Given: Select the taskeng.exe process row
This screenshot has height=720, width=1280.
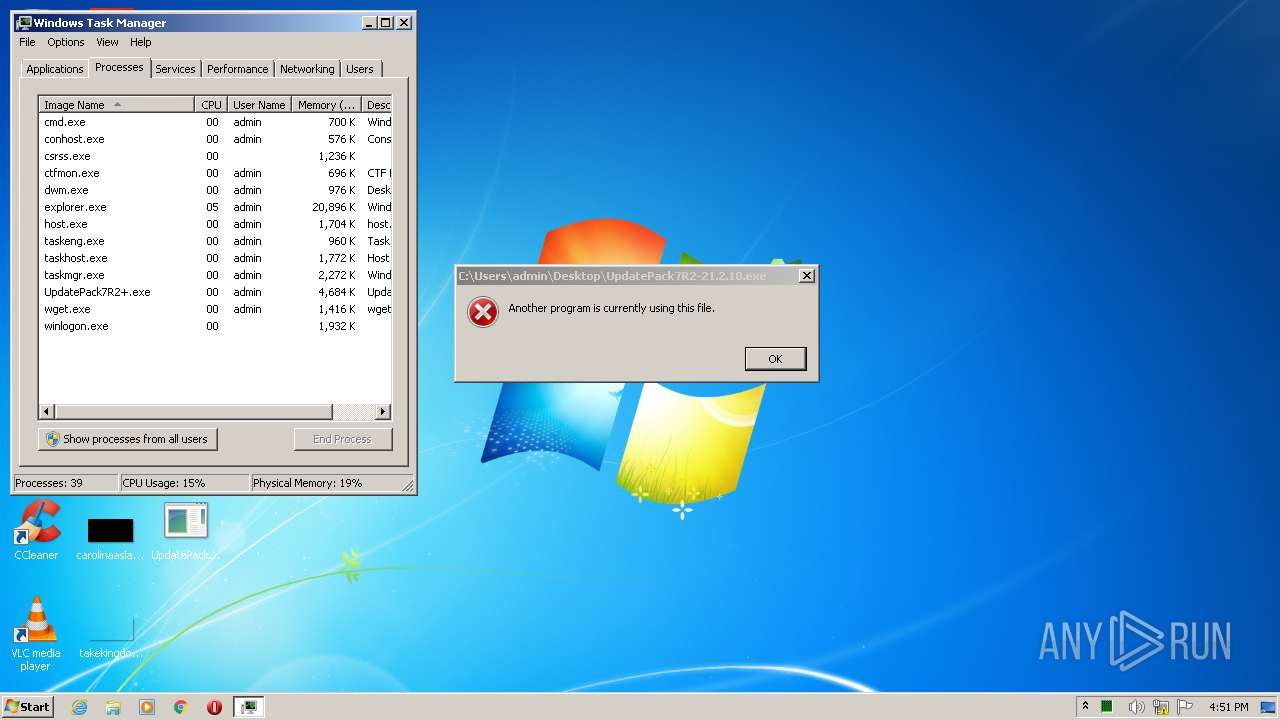Looking at the screenshot, I should [x=215, y=241].
